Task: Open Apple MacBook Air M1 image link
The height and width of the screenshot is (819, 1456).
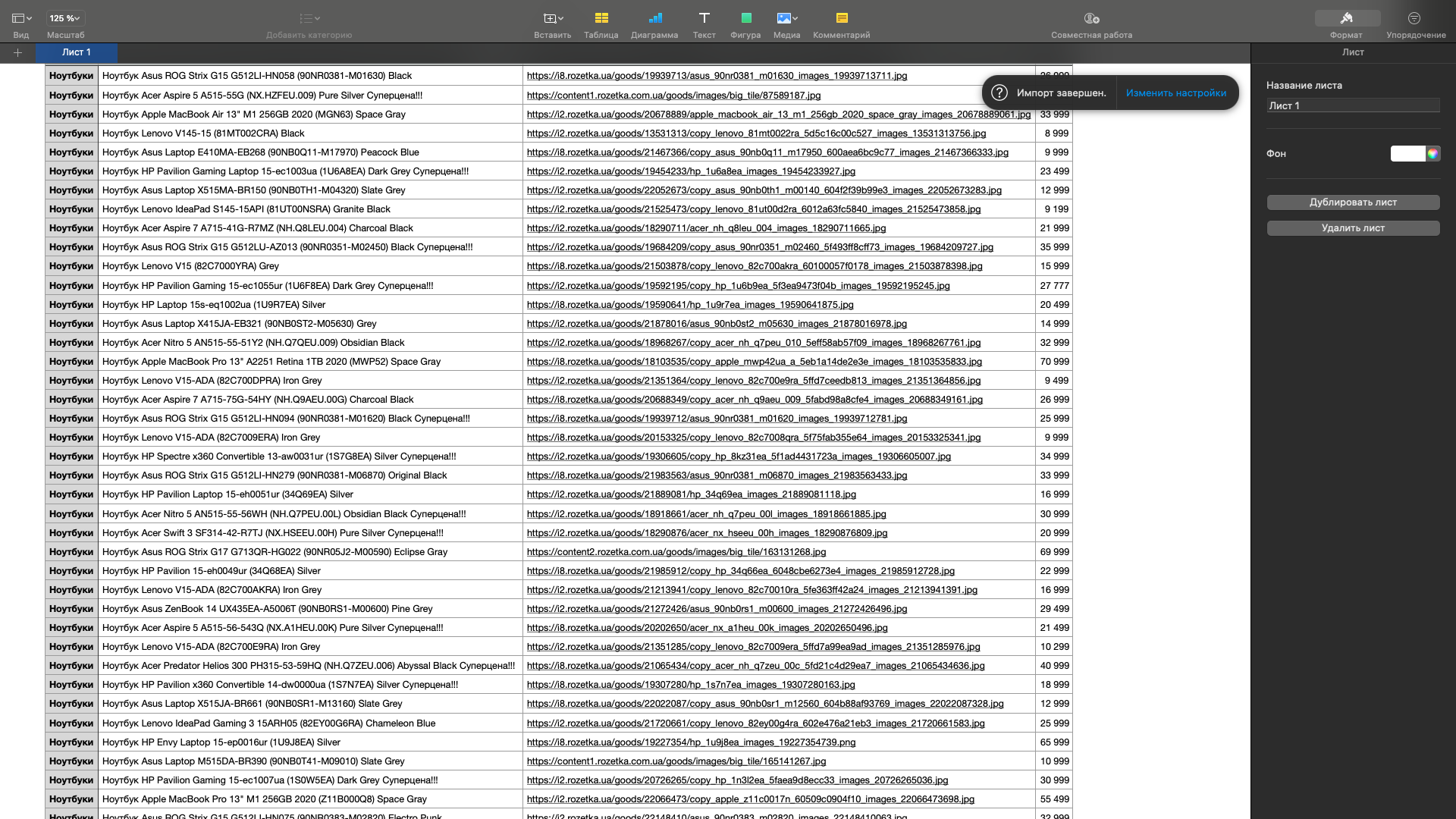Action: pos(779,115)
